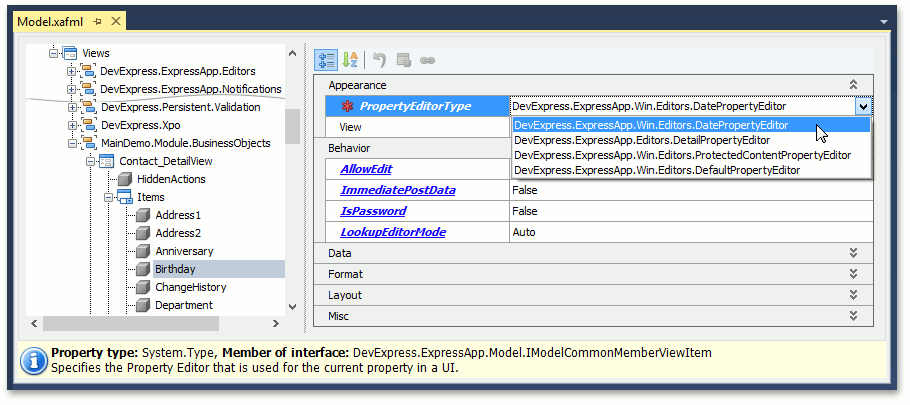Click the tree vertical scrollbar thumb
Viewport: 910px width, 405px height.
click(x=292, y=126)
